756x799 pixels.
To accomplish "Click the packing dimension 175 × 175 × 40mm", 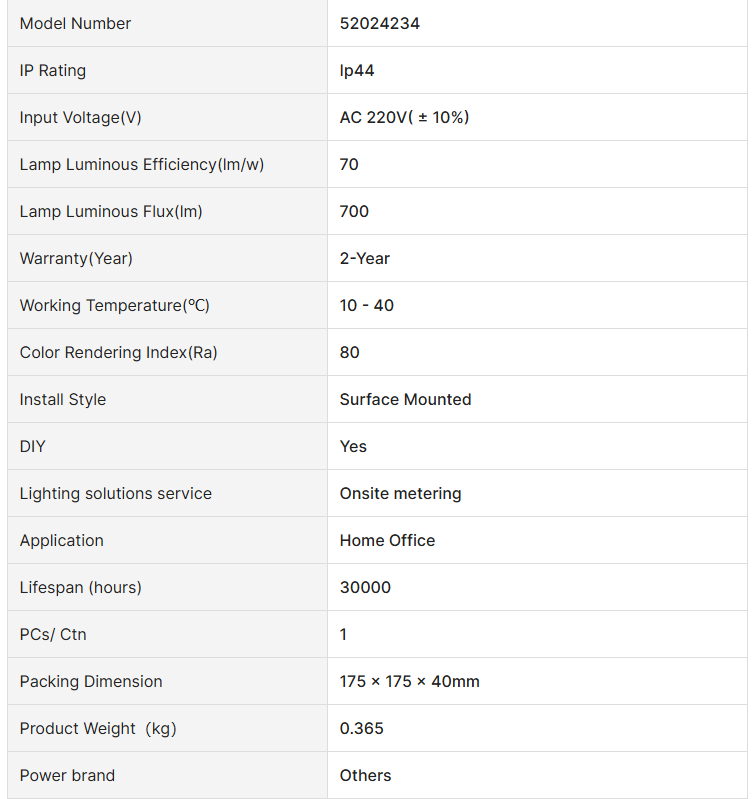I will [x=409, y=682].
